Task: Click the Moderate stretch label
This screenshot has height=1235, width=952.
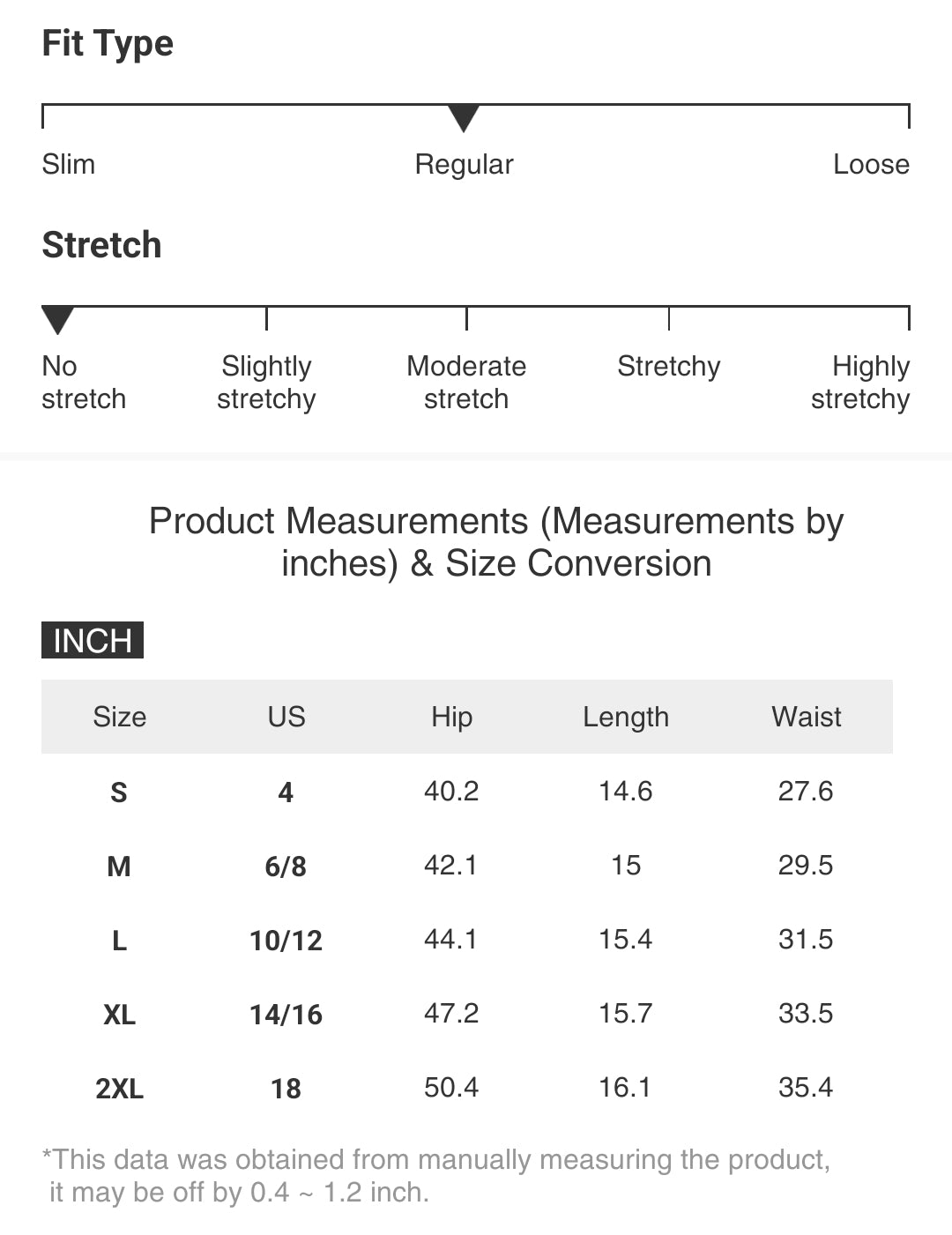Action: (x=466, y=383)
